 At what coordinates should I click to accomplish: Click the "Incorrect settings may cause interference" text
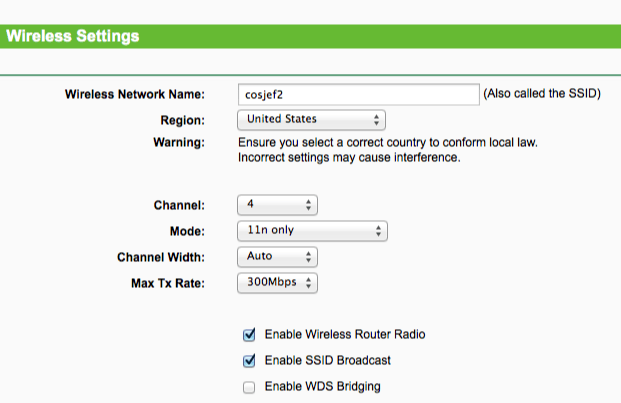349,158
